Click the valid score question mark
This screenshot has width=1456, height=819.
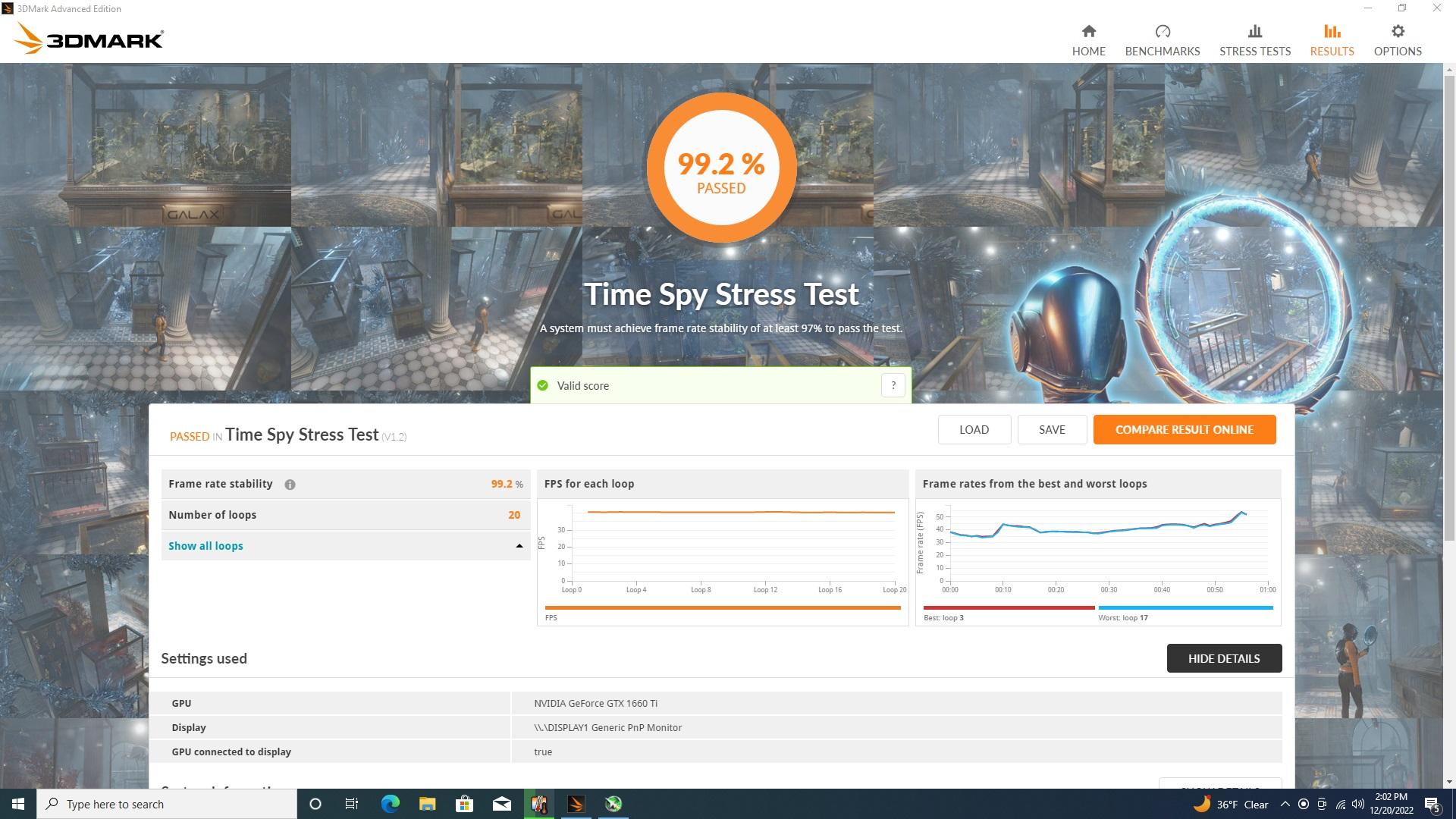click(893, 385)
